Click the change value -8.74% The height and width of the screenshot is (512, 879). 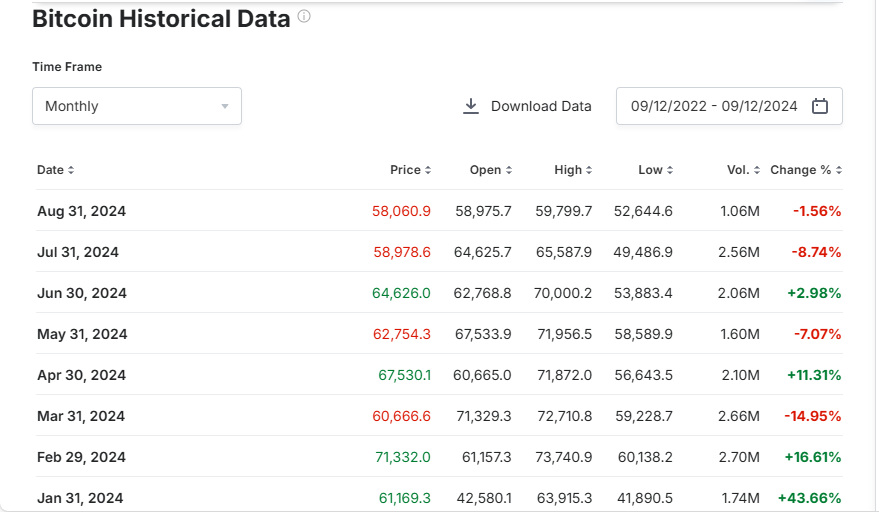(816, 252)
